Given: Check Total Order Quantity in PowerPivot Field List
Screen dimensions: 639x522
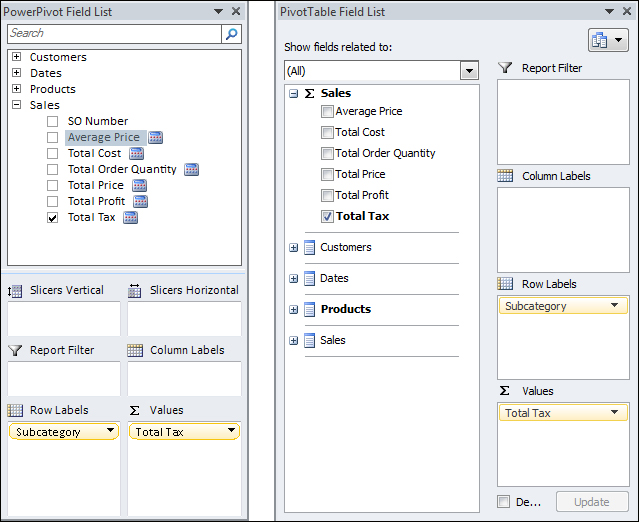Looking at the screenshot, I should [52, 170].
